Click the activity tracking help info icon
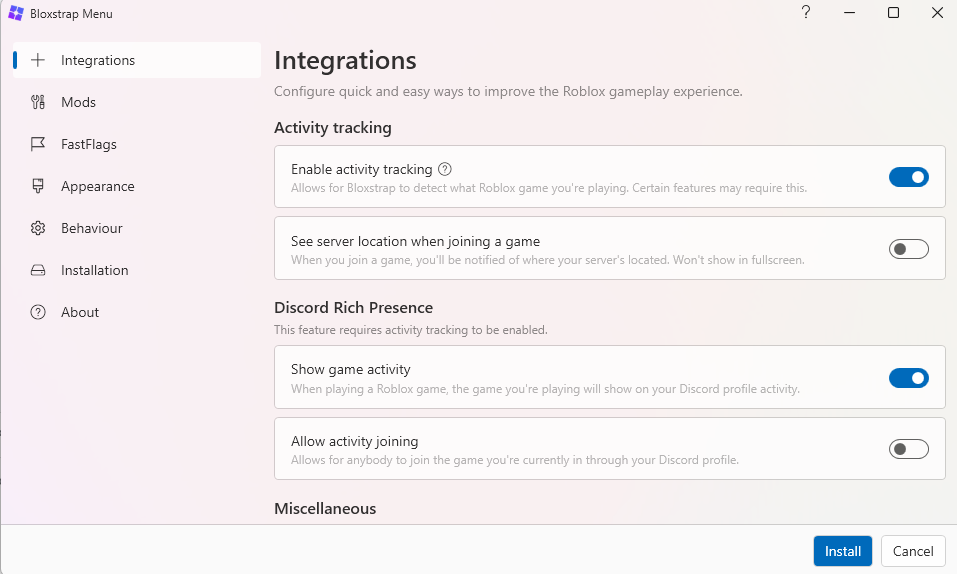 coord(445,169)
